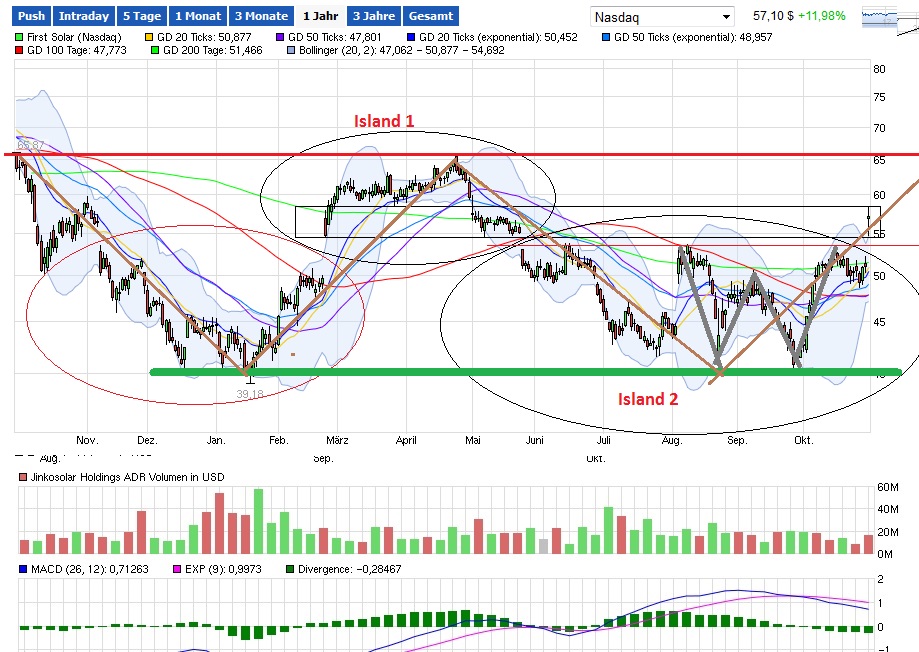
Task: Select the 5 Tage tab
Action: click(x=142, y=16)
